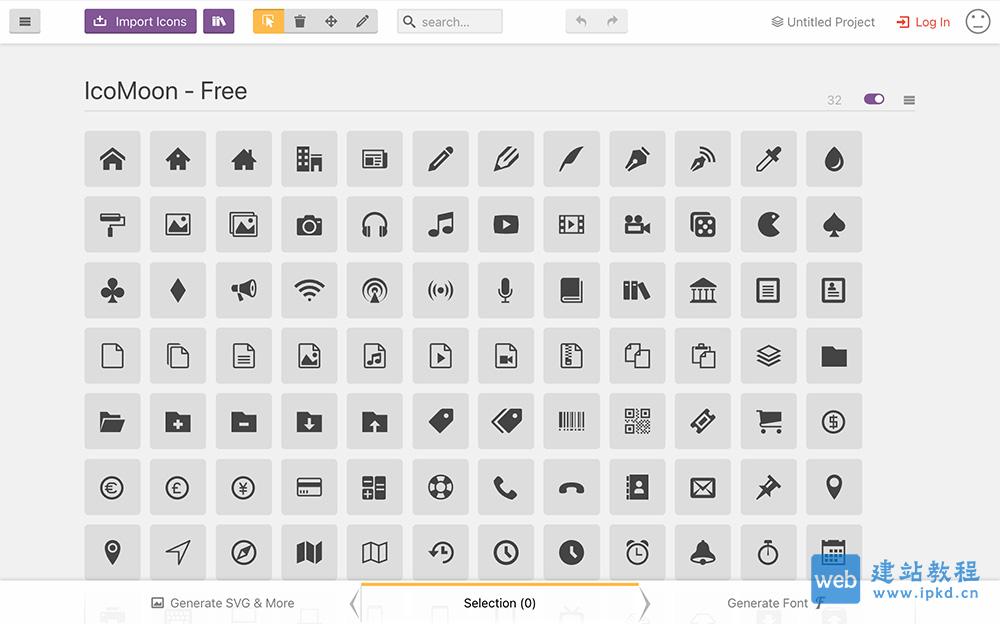
Task: Open the icon library manager
Action: click(x=218, y=21)
